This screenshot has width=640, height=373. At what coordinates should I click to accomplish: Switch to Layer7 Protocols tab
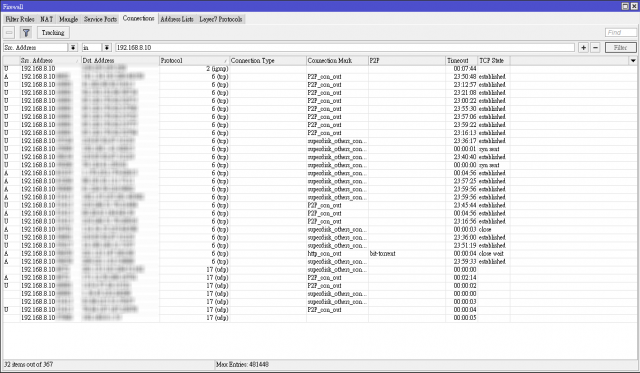[x=221, y=19]
